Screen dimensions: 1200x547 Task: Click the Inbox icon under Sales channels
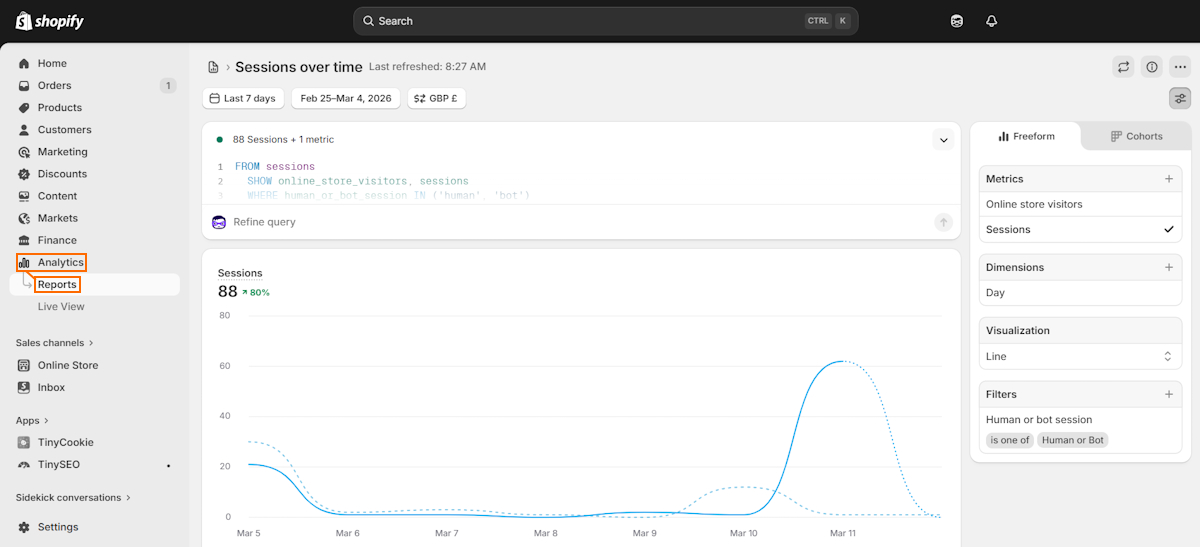[x=24, y=387]
